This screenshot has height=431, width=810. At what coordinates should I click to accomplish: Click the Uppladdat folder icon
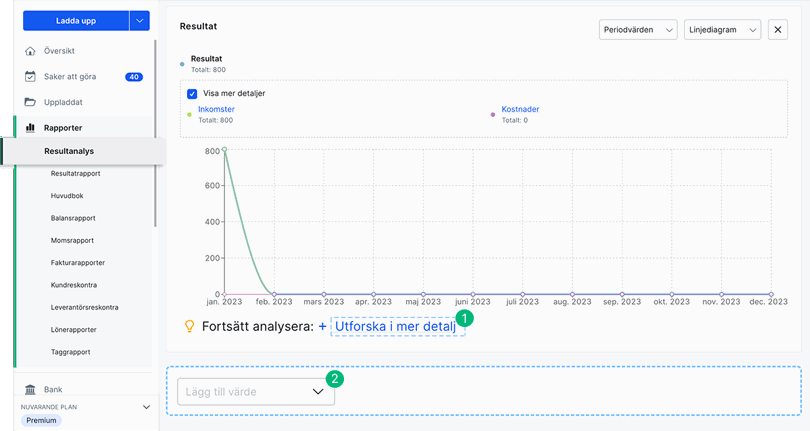click(30, 103)
